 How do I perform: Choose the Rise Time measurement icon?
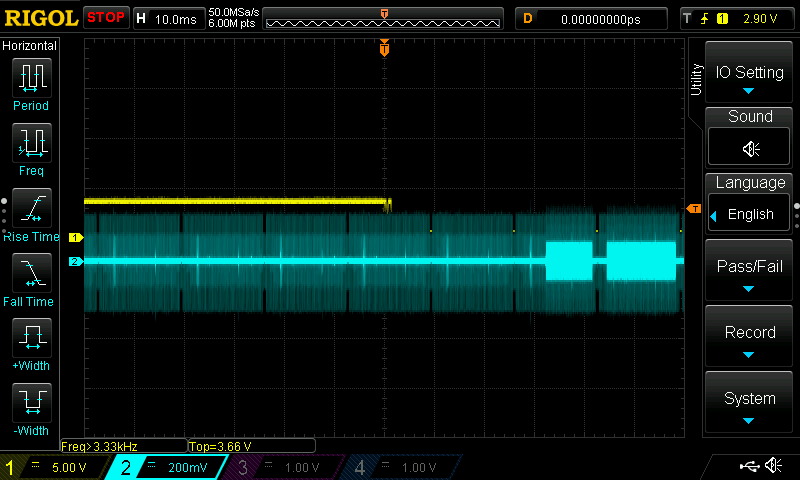coord(31,209)
